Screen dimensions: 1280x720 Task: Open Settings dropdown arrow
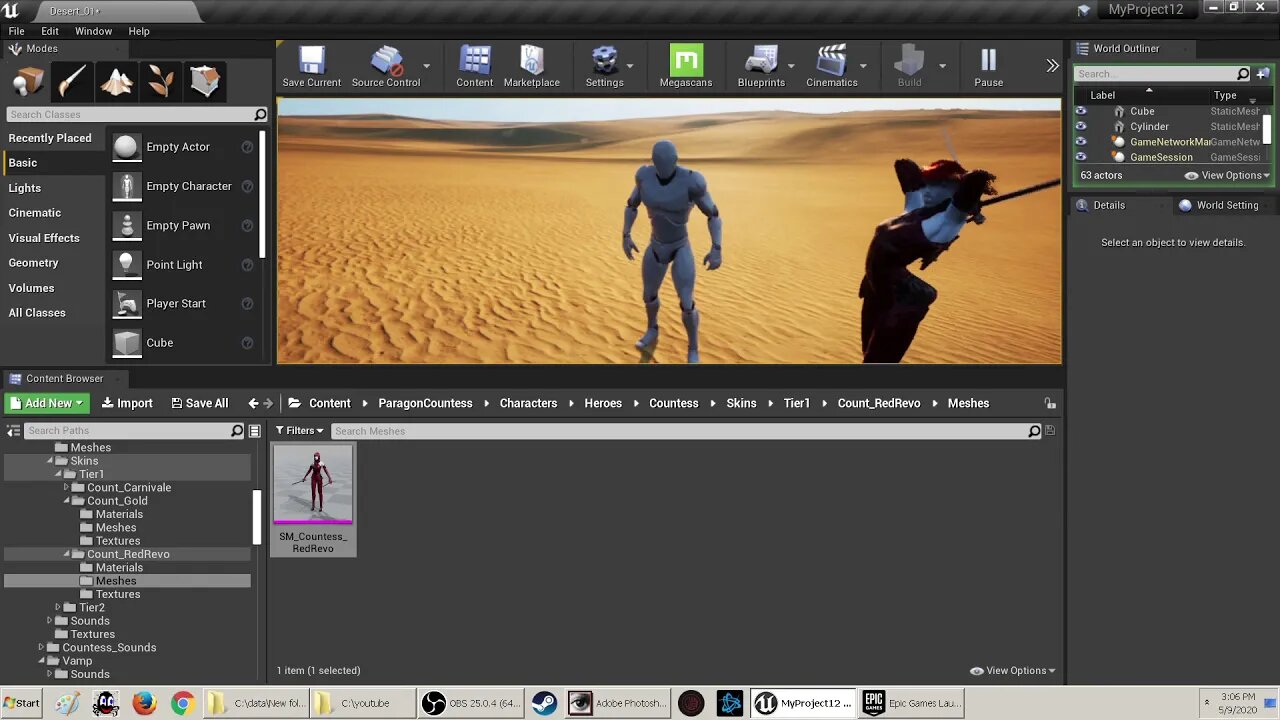pos(630,67)
